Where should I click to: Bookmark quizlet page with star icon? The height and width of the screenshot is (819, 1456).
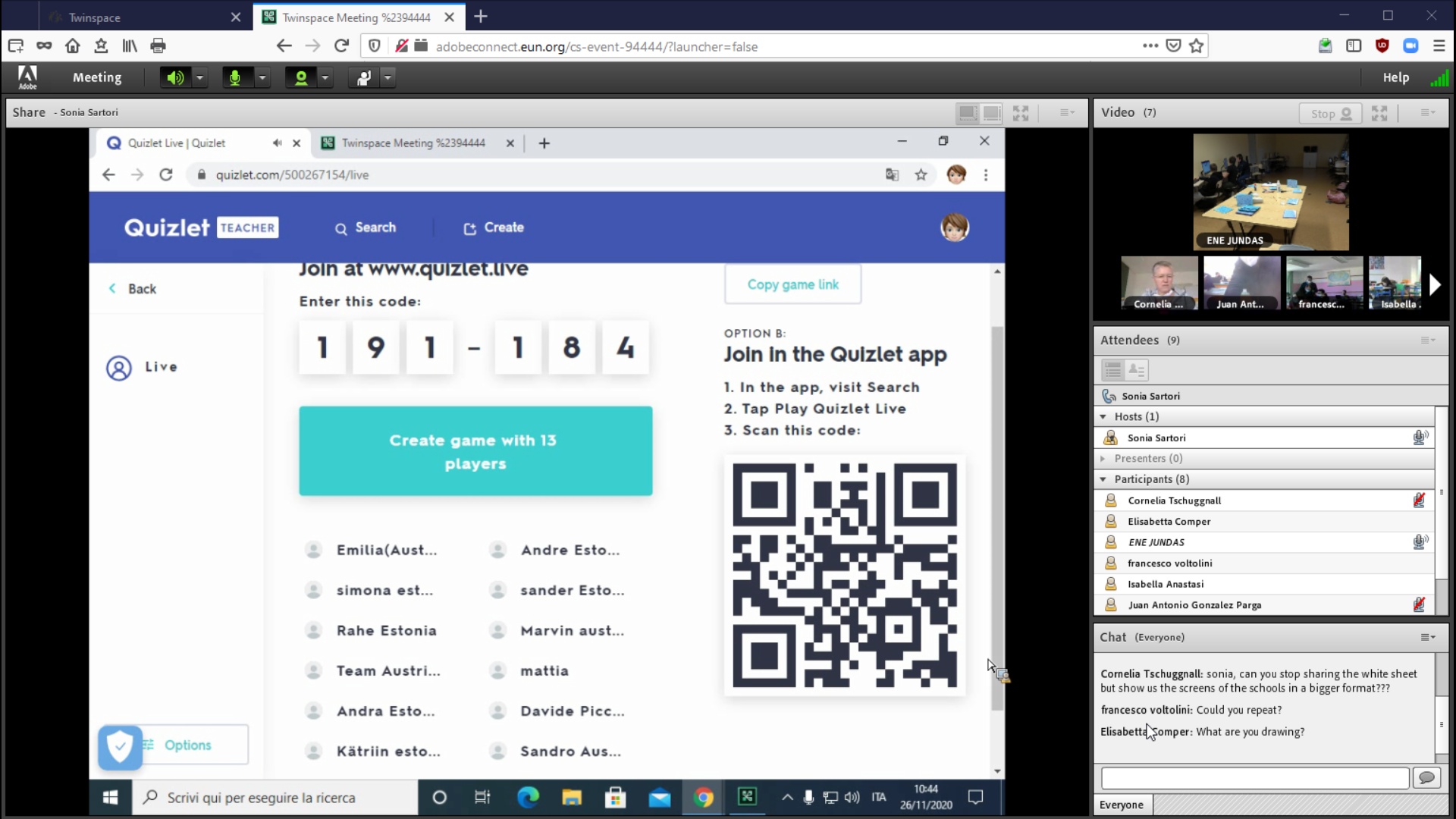921,175
